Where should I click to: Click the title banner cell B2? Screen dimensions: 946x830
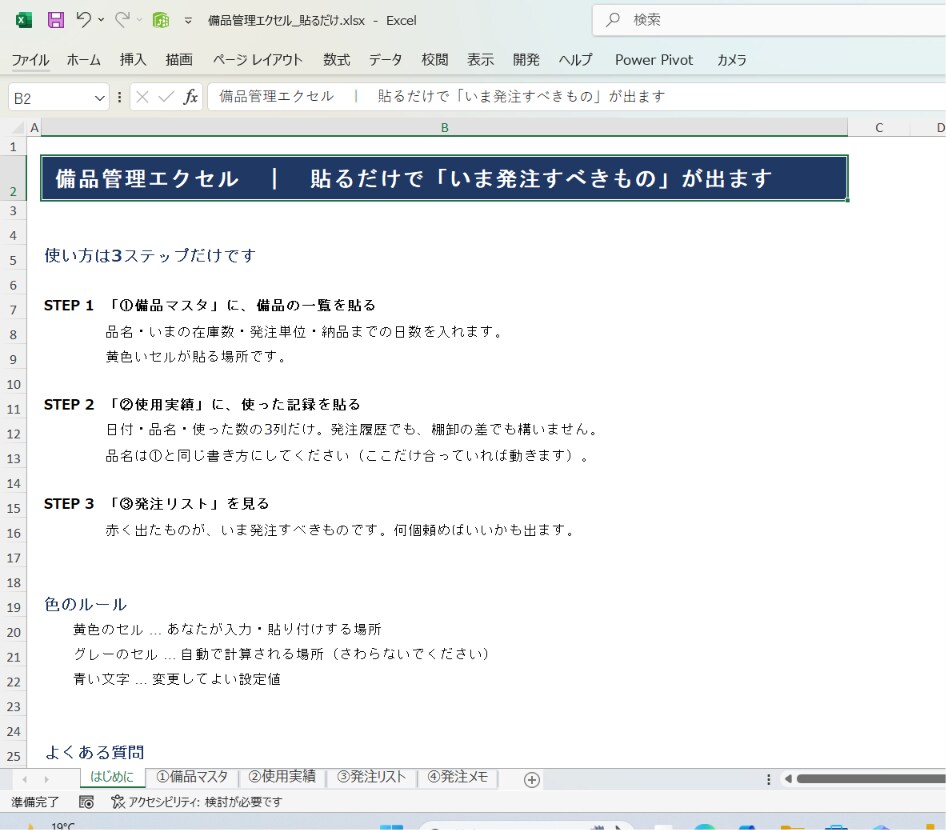tap(444, 178)
